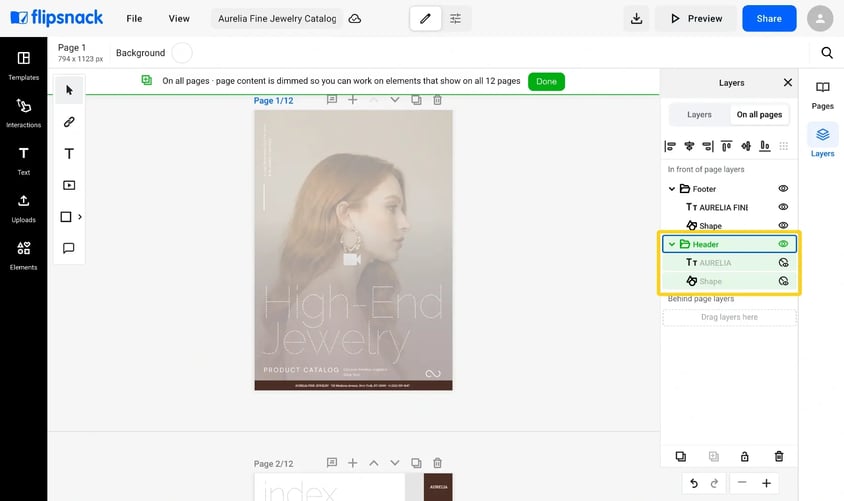Open Preview mode
This screenshot has width=844, height=501.
[696, 19]
